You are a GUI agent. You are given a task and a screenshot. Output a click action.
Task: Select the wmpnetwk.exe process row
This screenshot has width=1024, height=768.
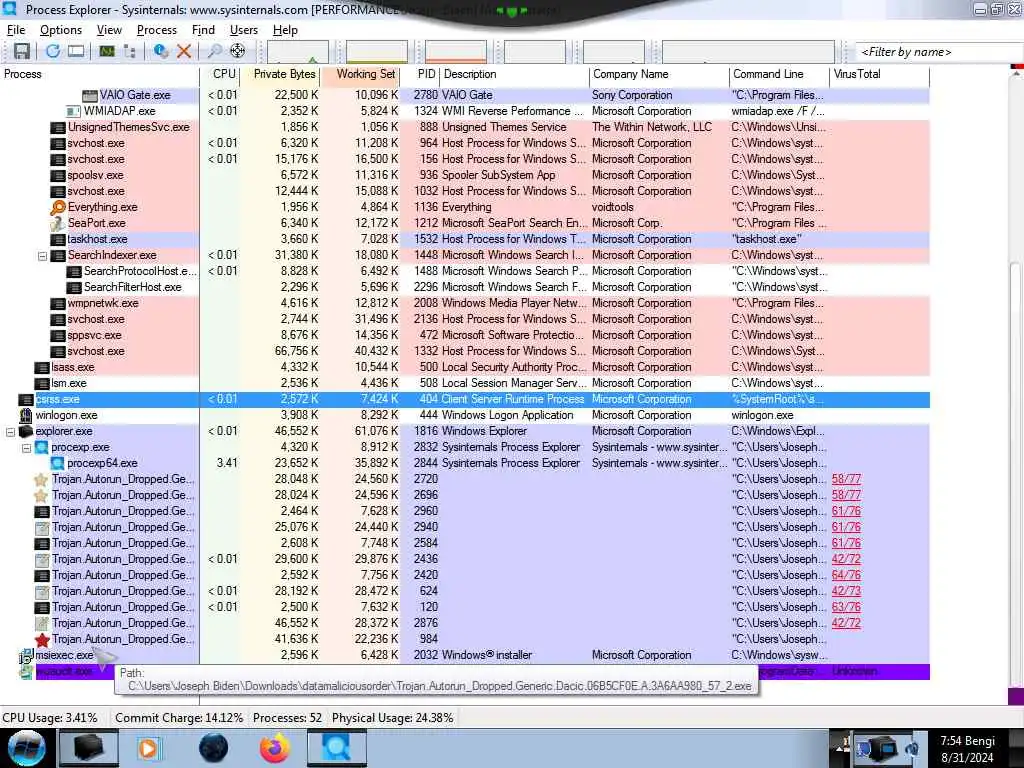point(465,304)
